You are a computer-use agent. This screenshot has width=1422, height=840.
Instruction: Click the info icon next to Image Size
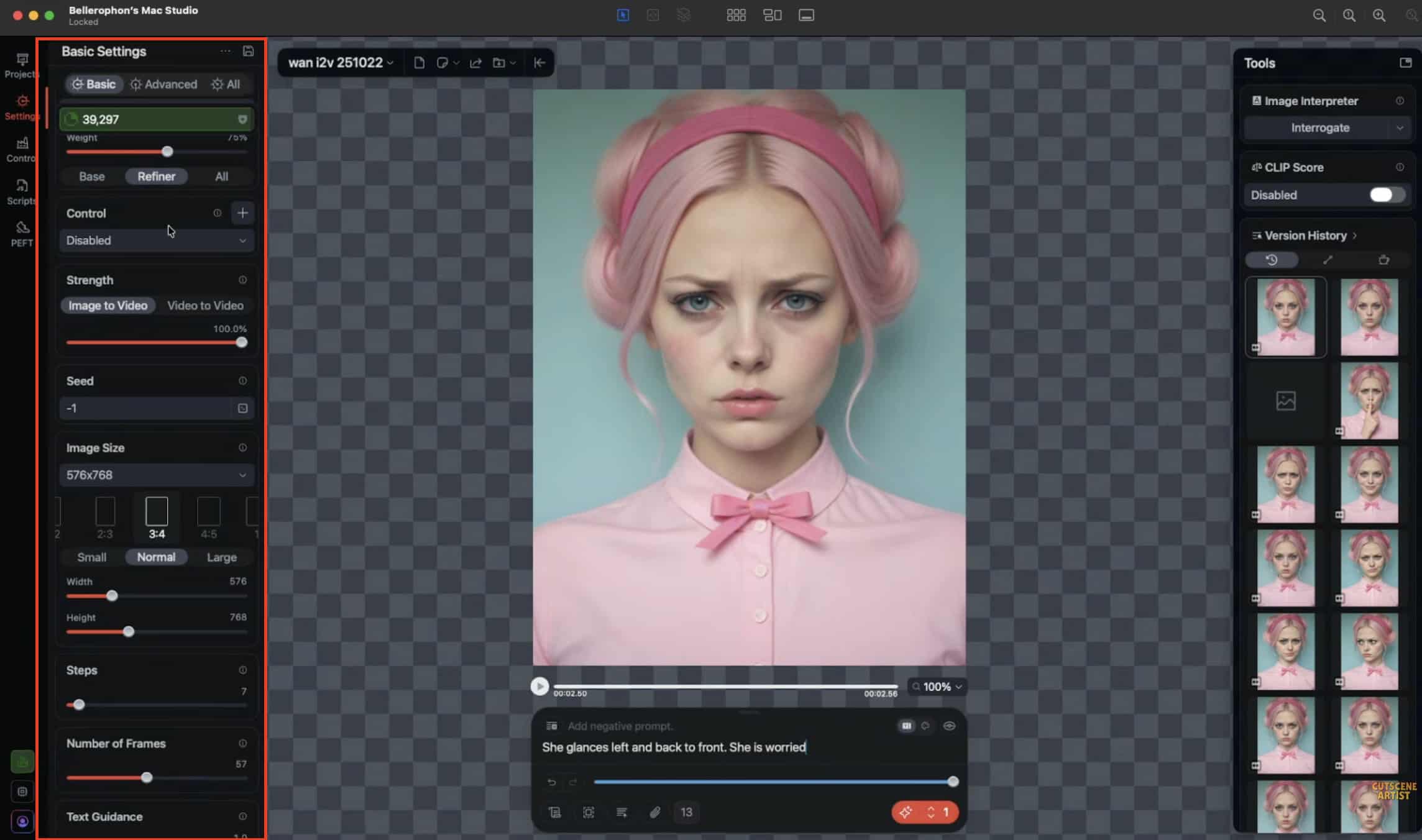(242, 448)
